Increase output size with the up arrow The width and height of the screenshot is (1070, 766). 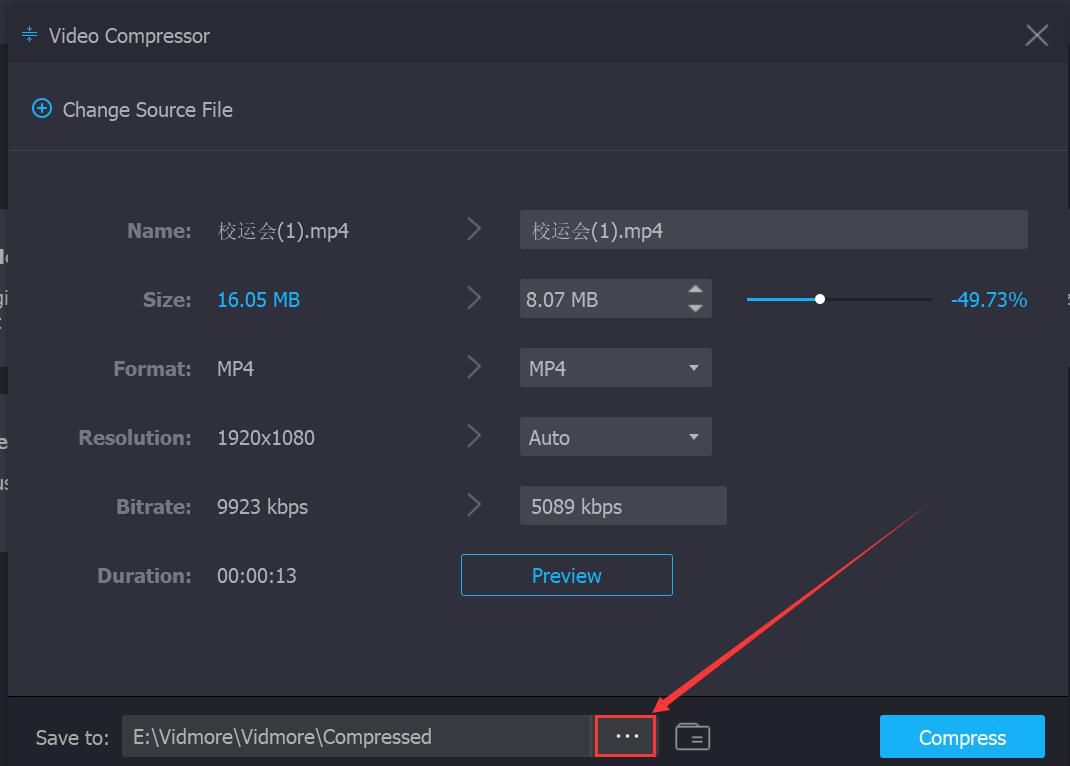point(696,290)
